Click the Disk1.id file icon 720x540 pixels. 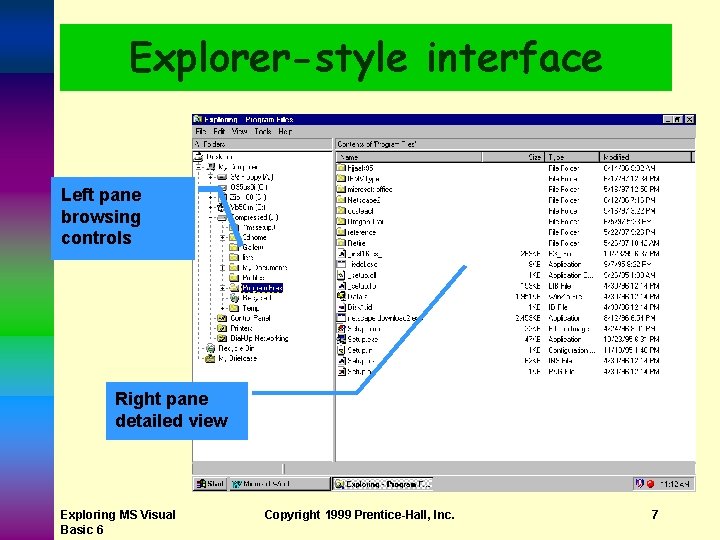(x=341, y=307)
